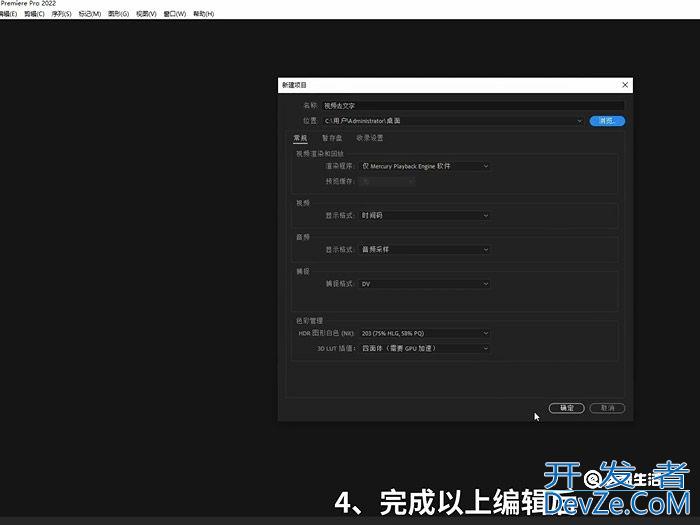The width and height of the screenshot is (700, 525).
Task: Open the HDR graphics white 203 dropdown
Action: coord(424,333)
